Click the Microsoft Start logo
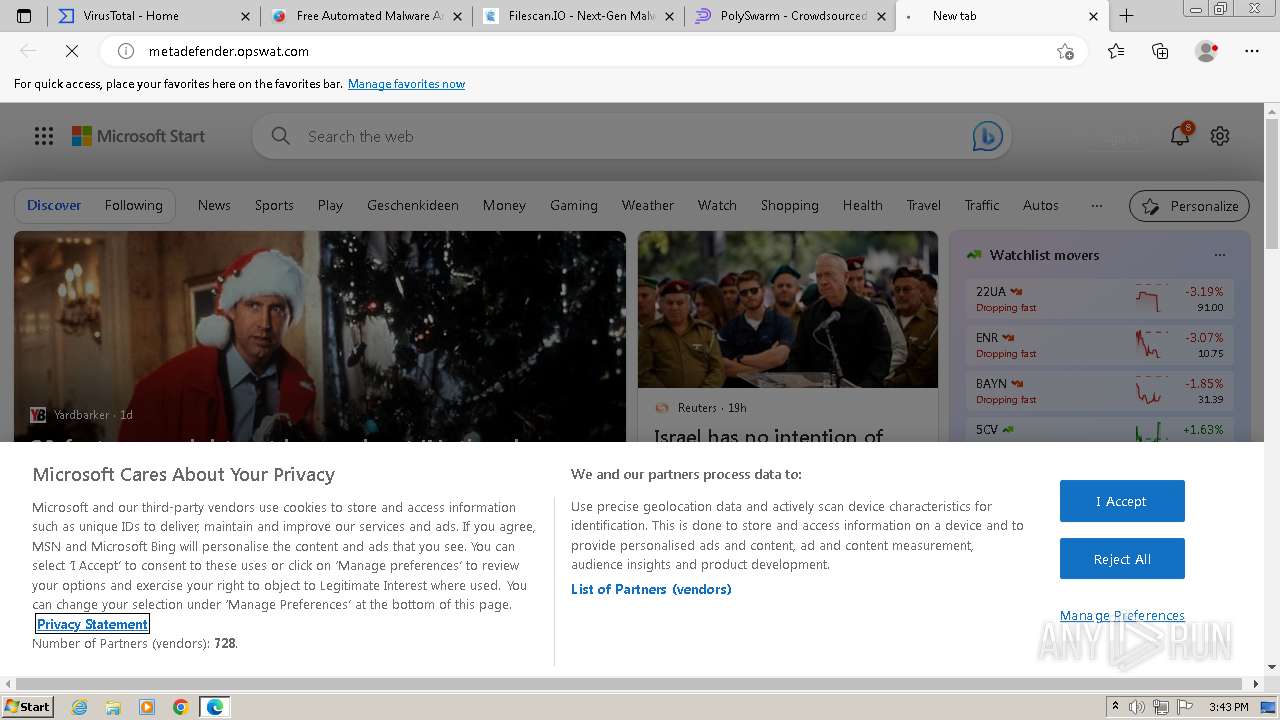 click(x=138, y=136)
